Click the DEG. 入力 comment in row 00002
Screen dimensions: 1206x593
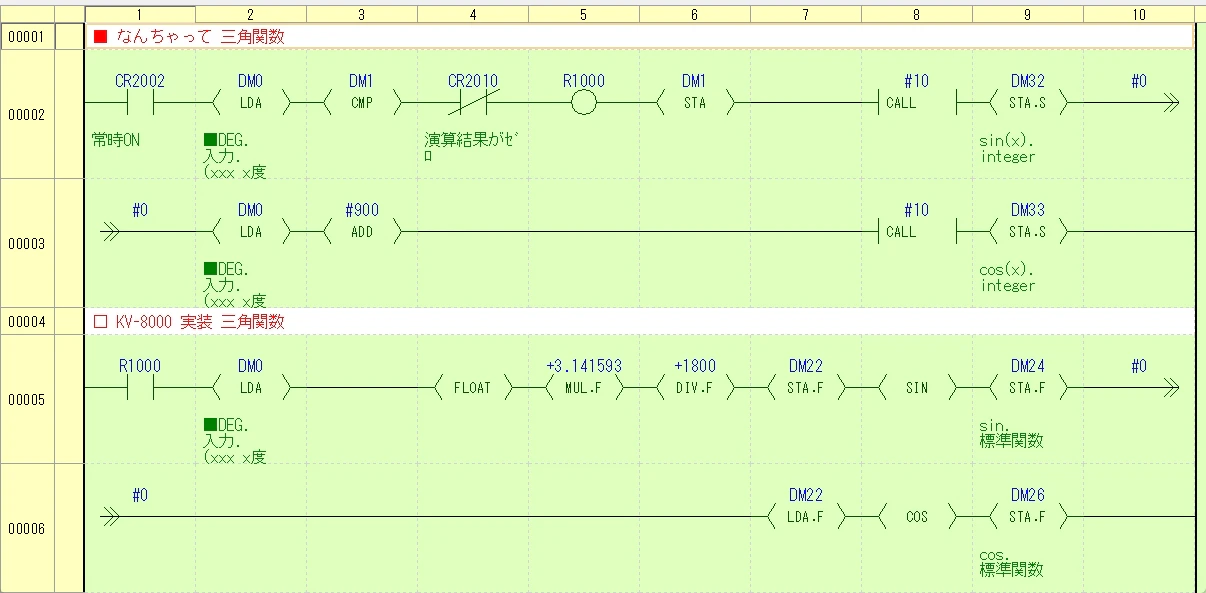pyautogui.click(x=234, y=156)
